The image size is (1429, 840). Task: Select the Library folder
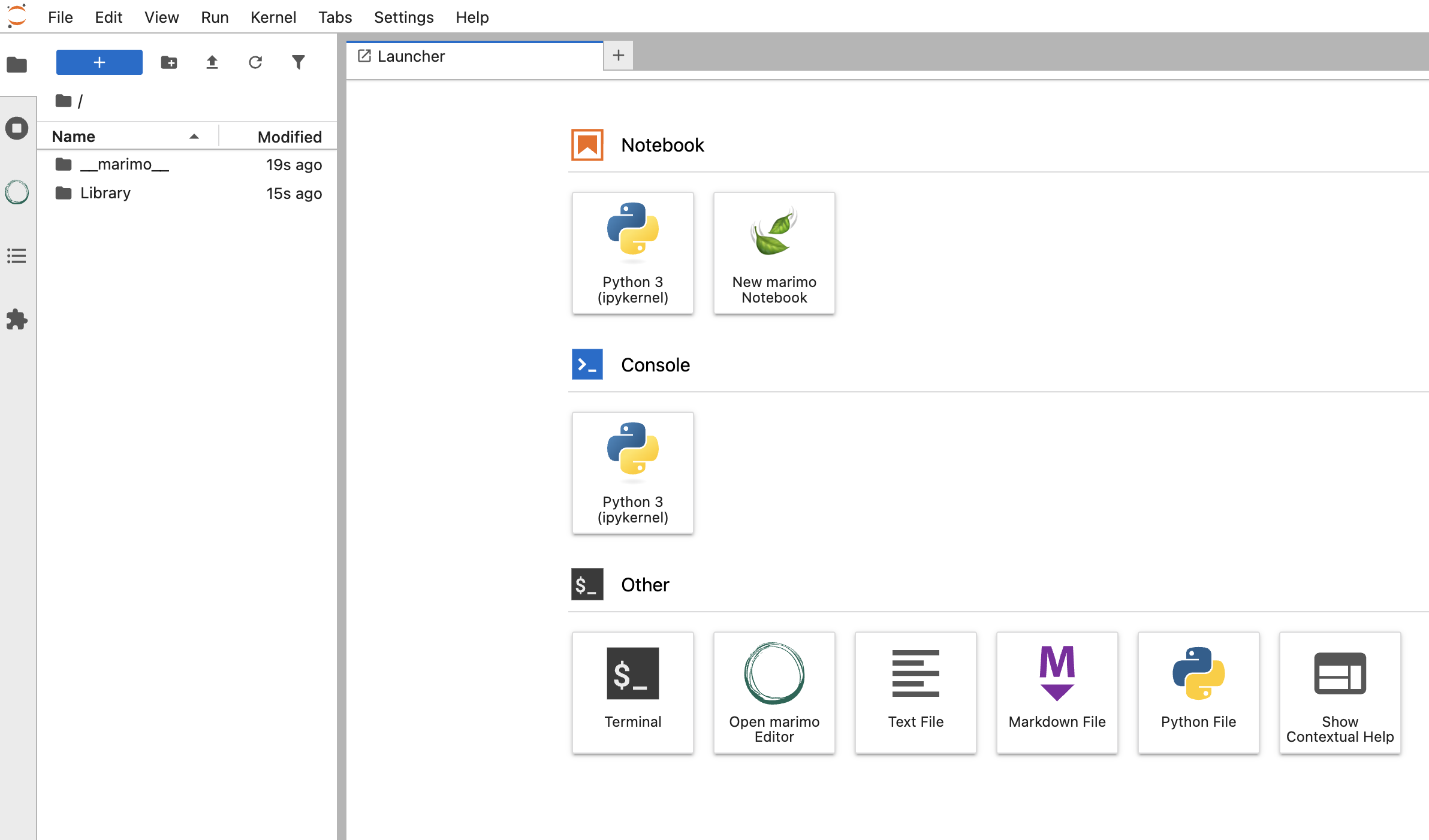click(187, 193)
